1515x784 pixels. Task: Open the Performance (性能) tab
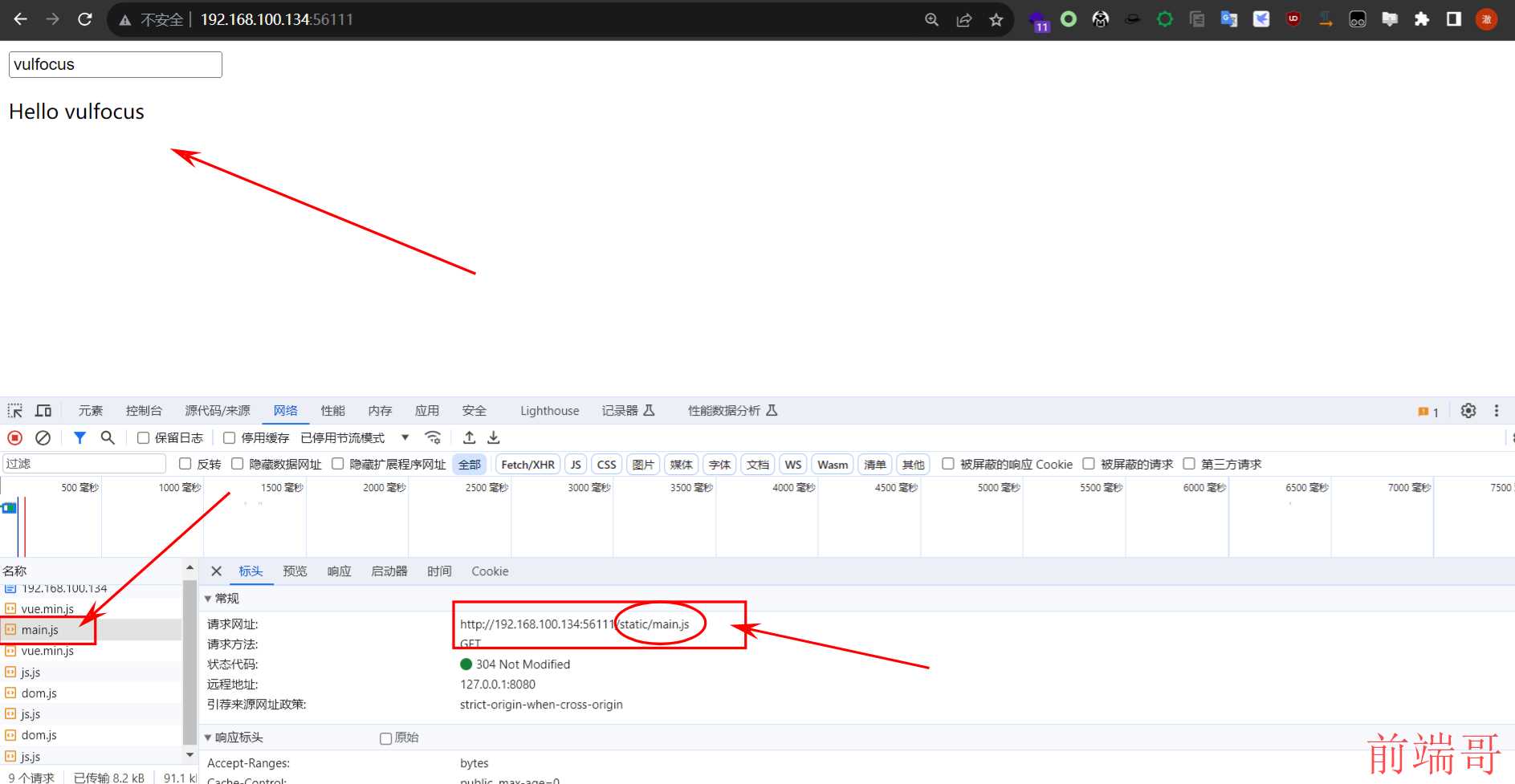click(x=333, y=411)
